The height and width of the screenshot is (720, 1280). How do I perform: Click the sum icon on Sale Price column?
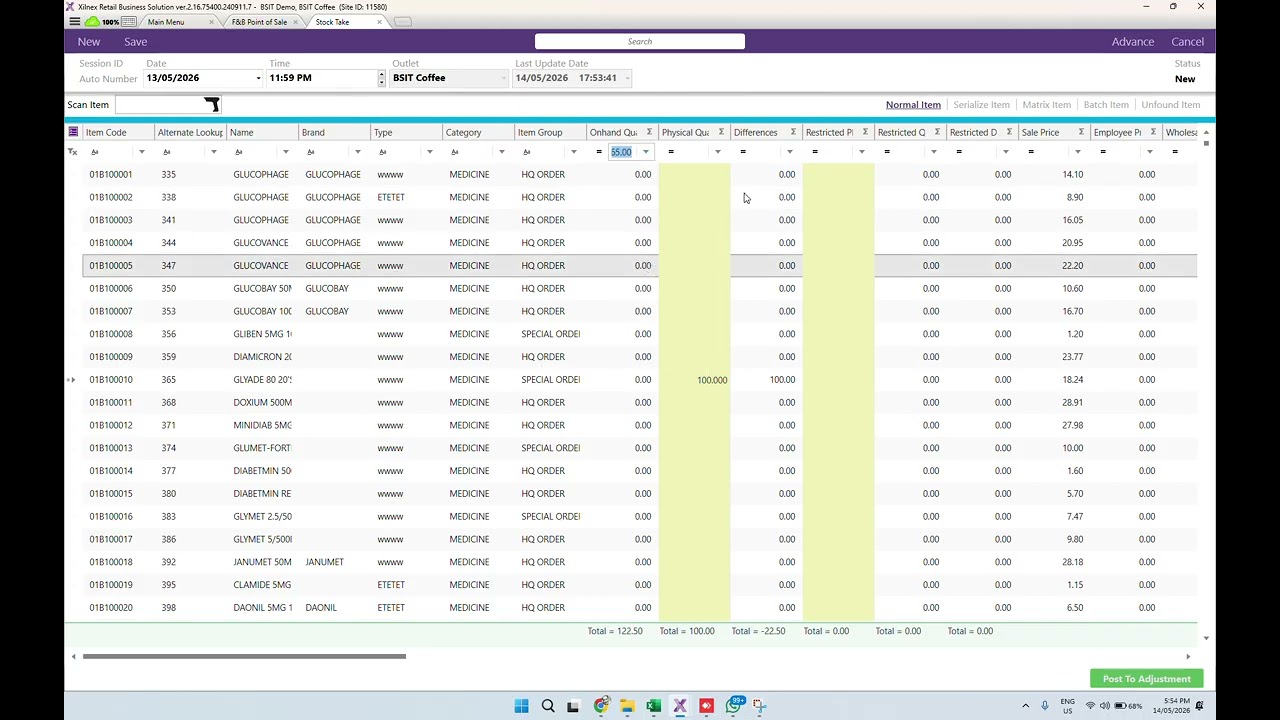pos(1081,132)
